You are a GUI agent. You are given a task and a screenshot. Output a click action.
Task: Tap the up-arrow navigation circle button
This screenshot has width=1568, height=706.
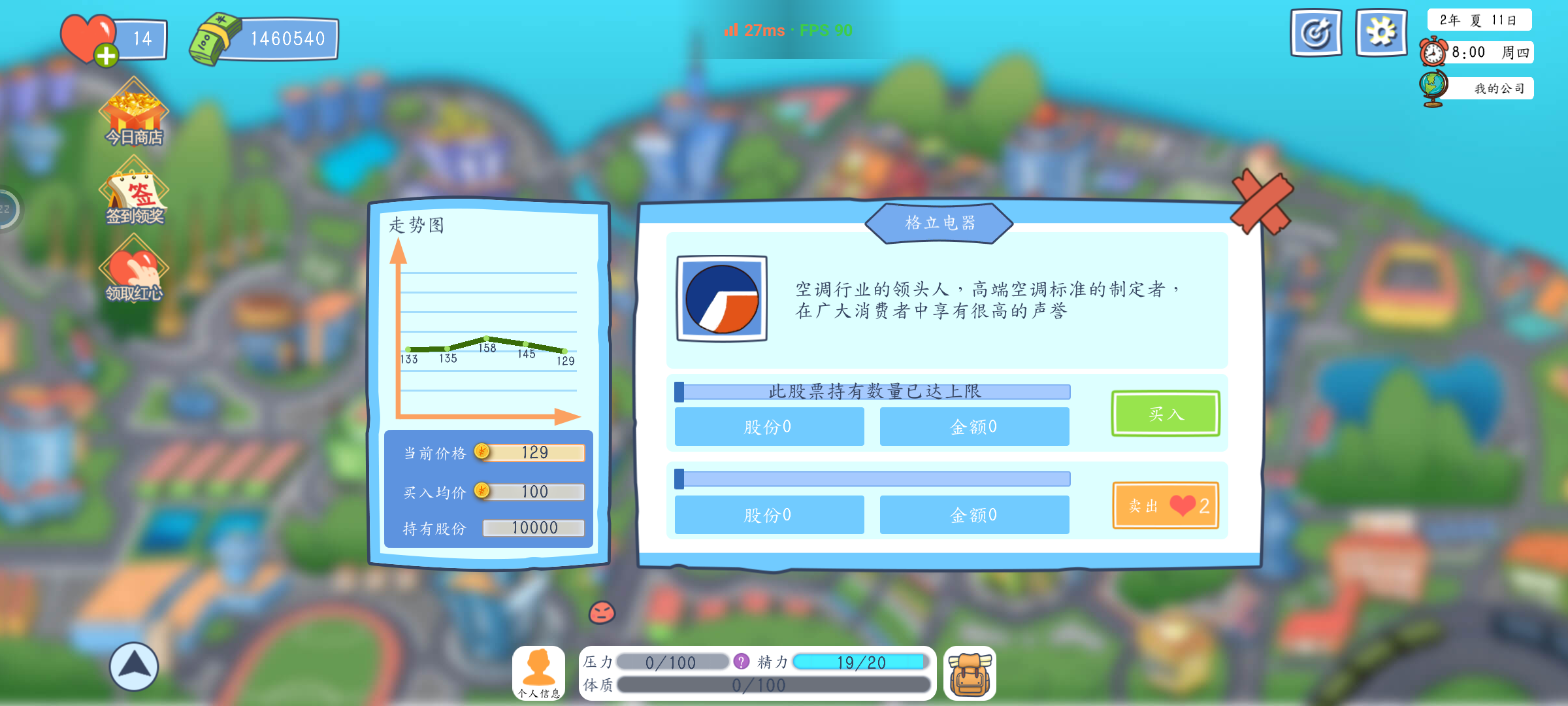(134, 666)
